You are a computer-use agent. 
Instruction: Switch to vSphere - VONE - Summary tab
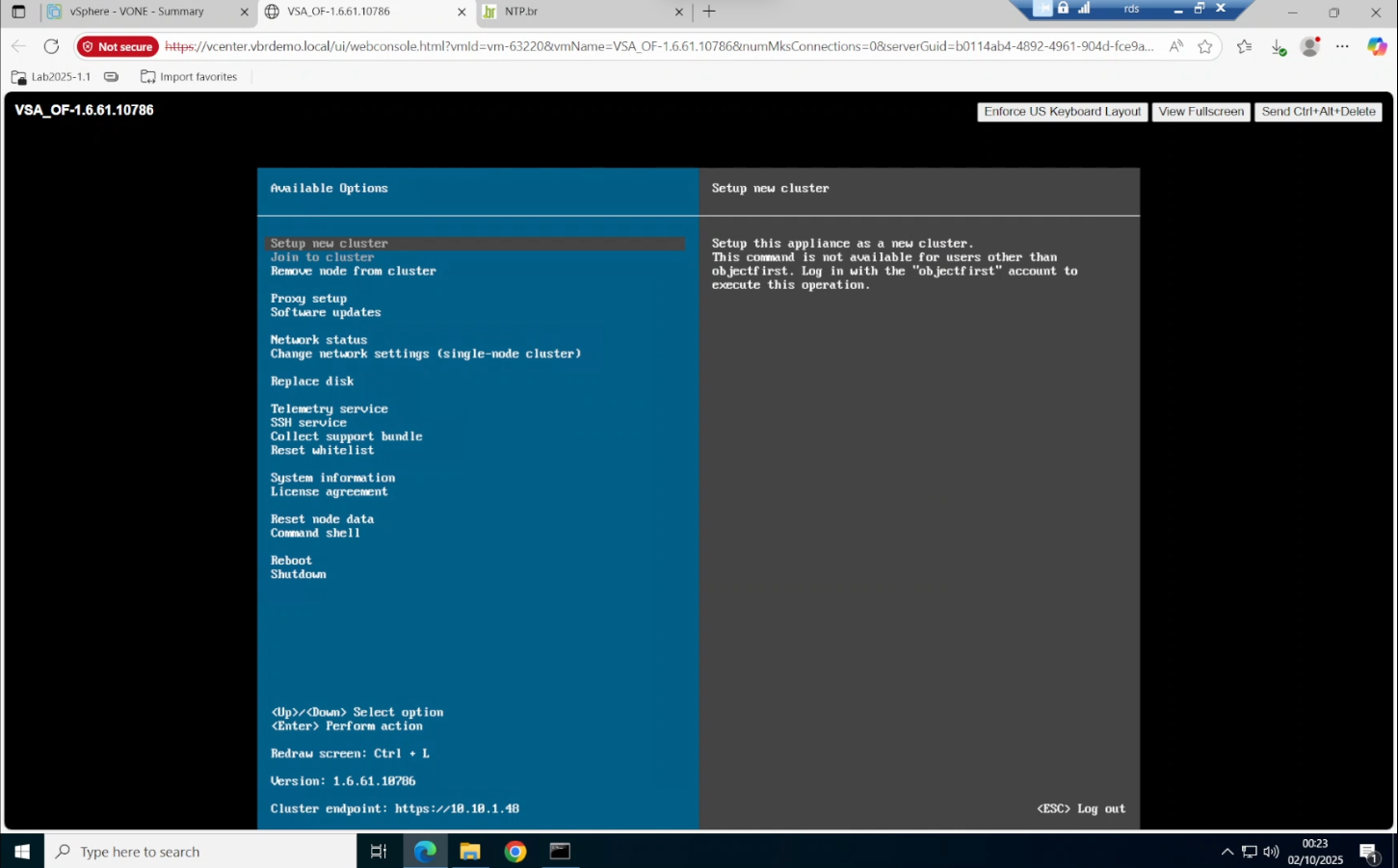(x=137, y=12)
